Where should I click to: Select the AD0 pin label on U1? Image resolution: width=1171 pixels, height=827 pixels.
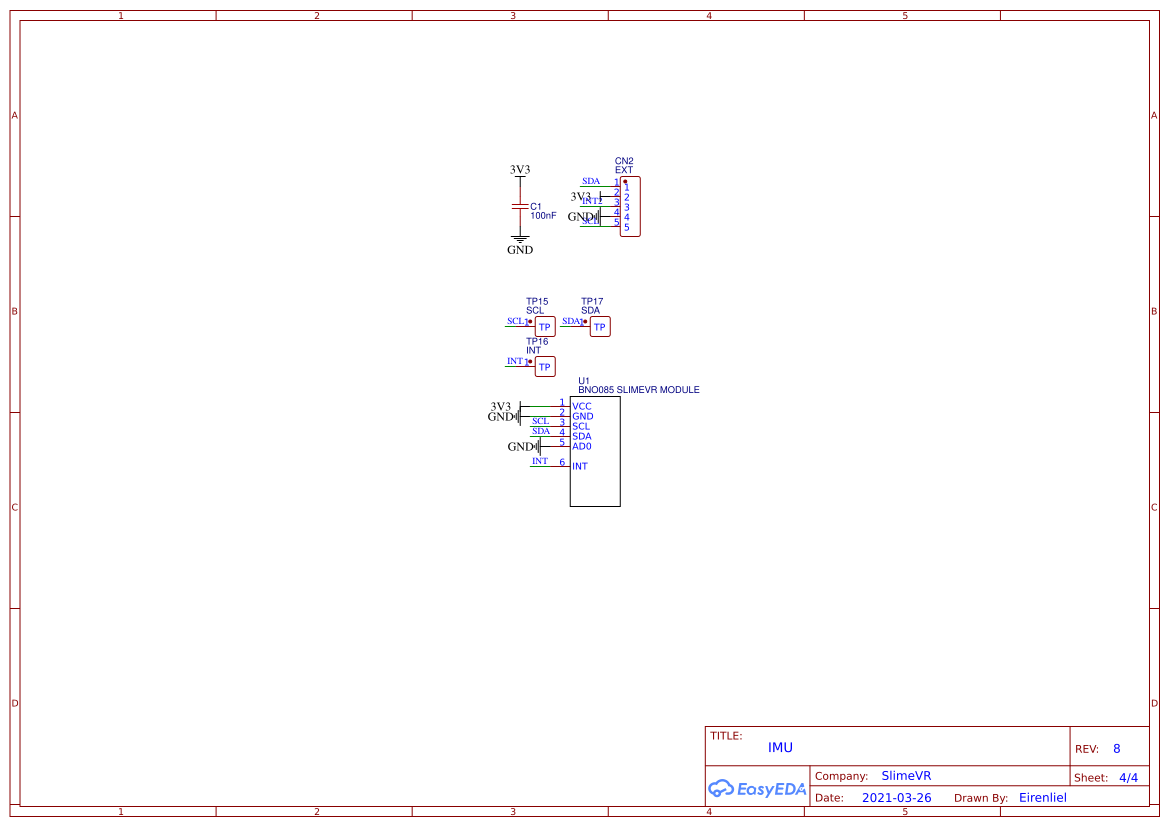(582, 446)
